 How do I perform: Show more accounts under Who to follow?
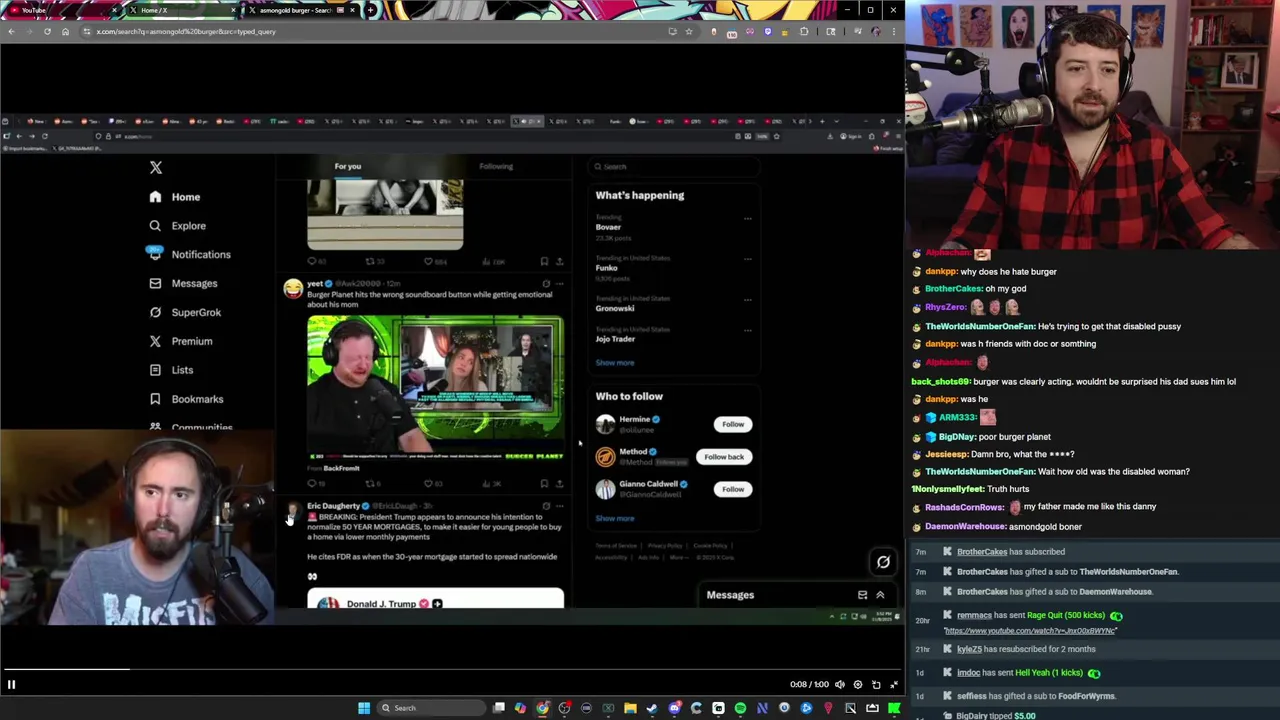(615, 518)
